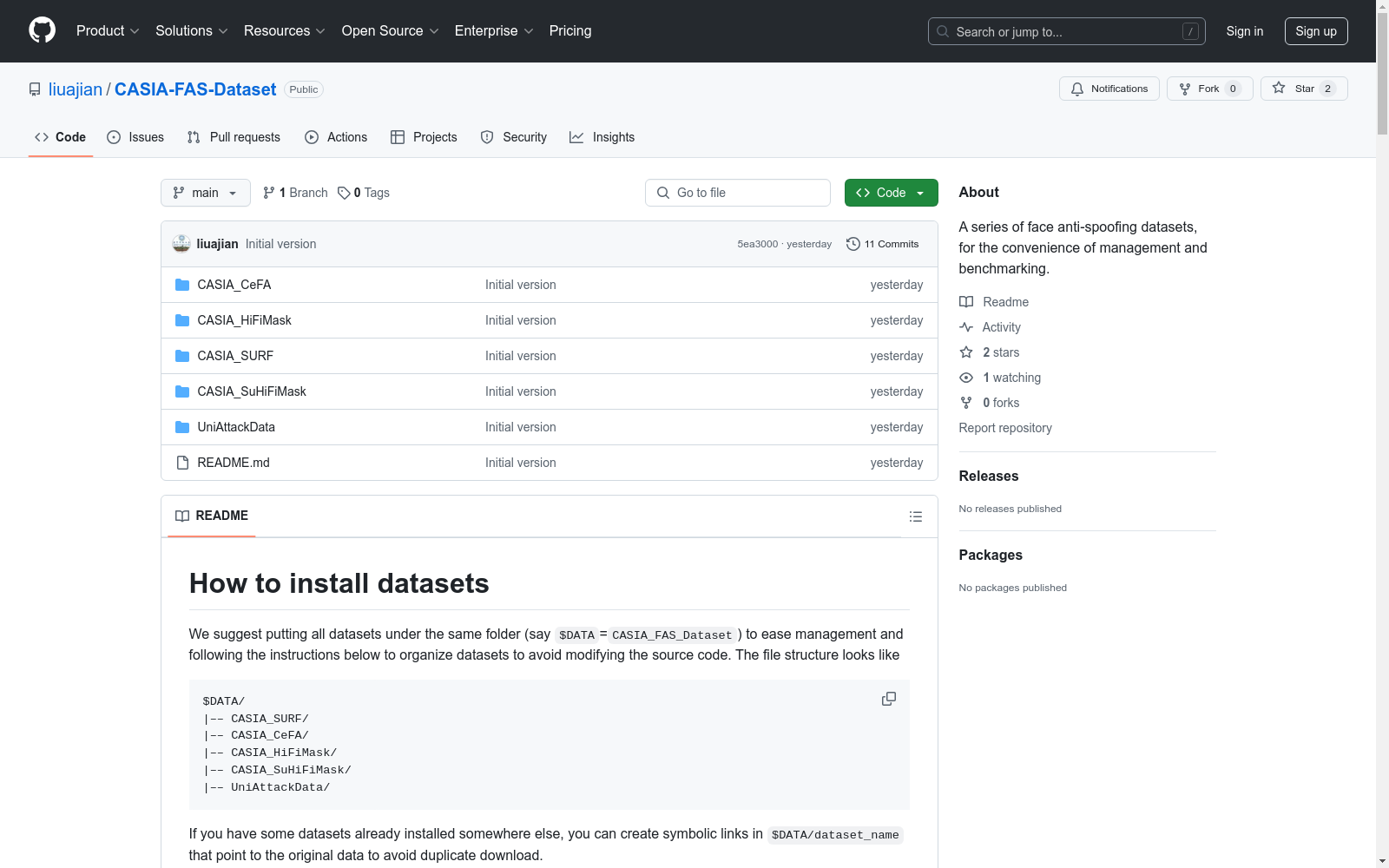Fork the repository
Viewport: 1389px width, 868px height.
click(x=1209, y=89)
